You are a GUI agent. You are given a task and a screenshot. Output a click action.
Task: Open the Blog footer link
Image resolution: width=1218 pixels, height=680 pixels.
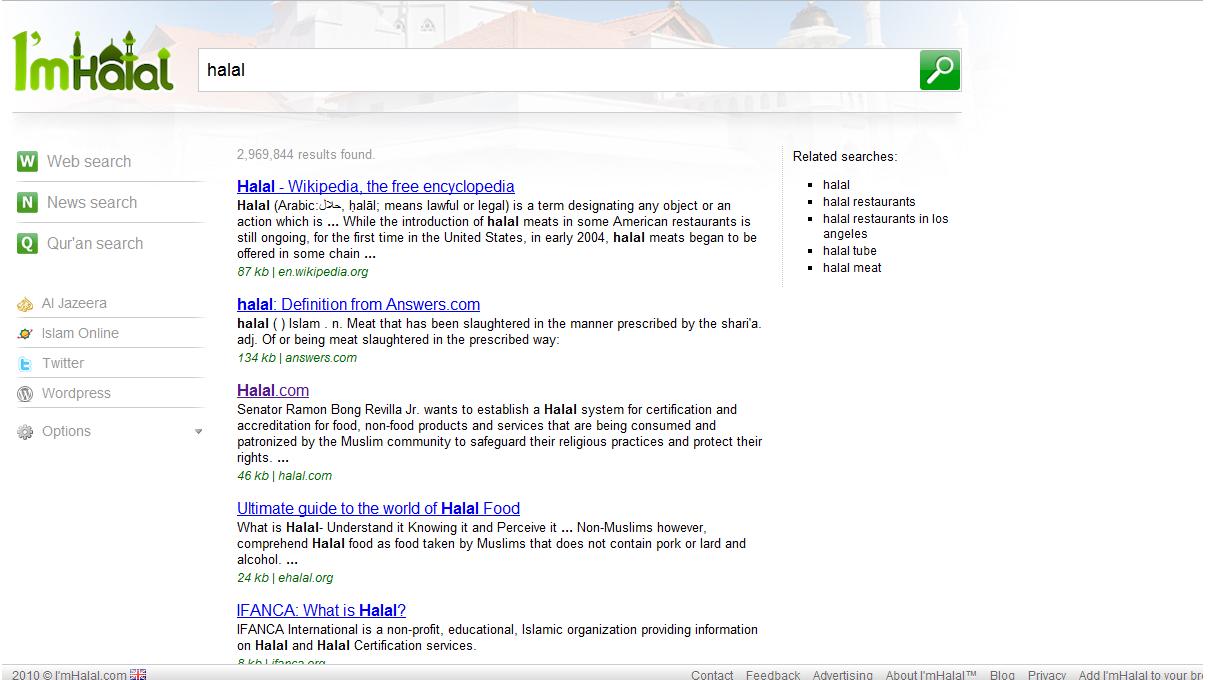pyautogui.click(x=1002, y=675)
